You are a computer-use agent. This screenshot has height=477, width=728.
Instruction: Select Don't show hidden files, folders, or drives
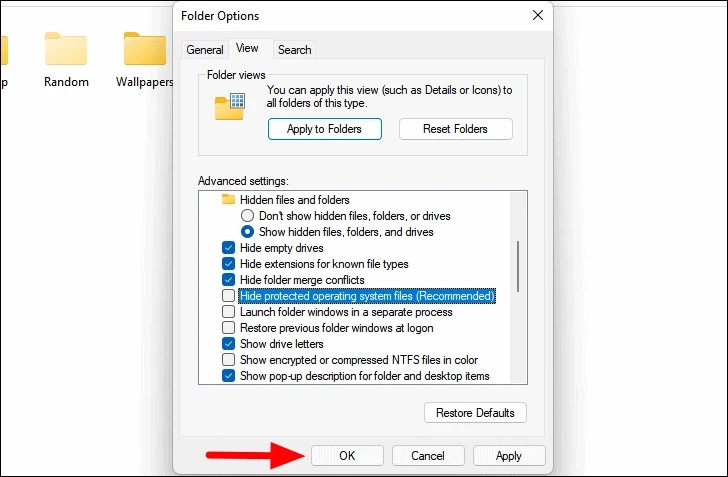(x=247, y=216)
